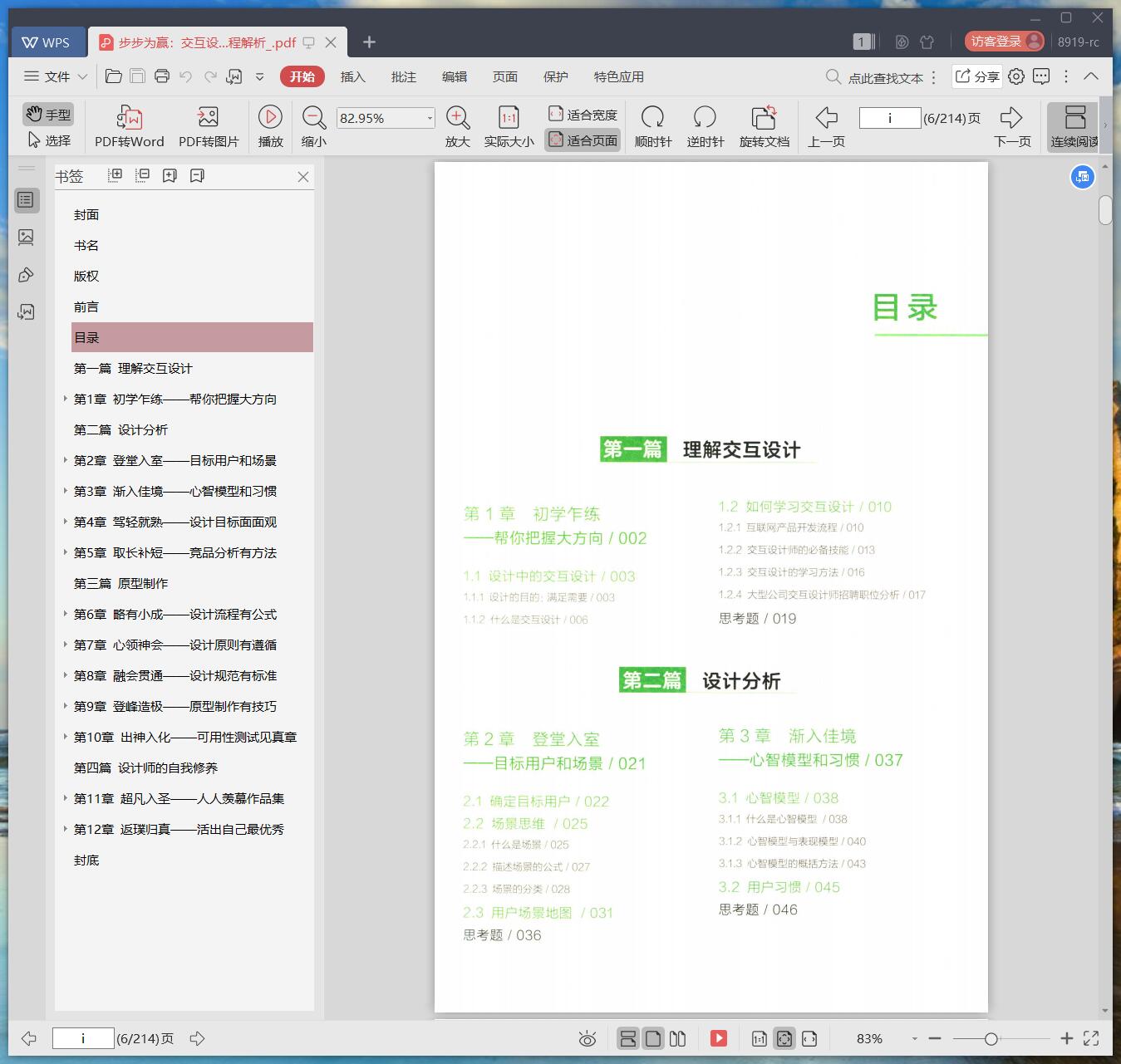This screenshot has height=1064, width=1121.
Task: Toggle Fit Page (适合页面)
Action: 583,140
